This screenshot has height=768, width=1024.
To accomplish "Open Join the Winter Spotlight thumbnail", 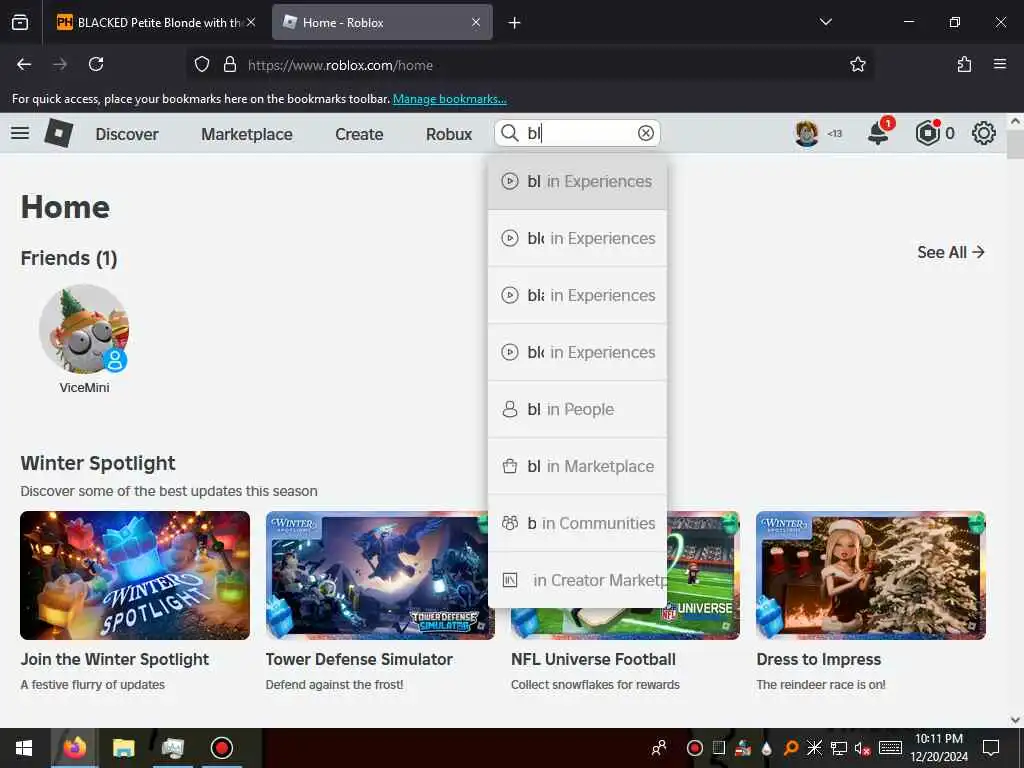I will point(135,575).
